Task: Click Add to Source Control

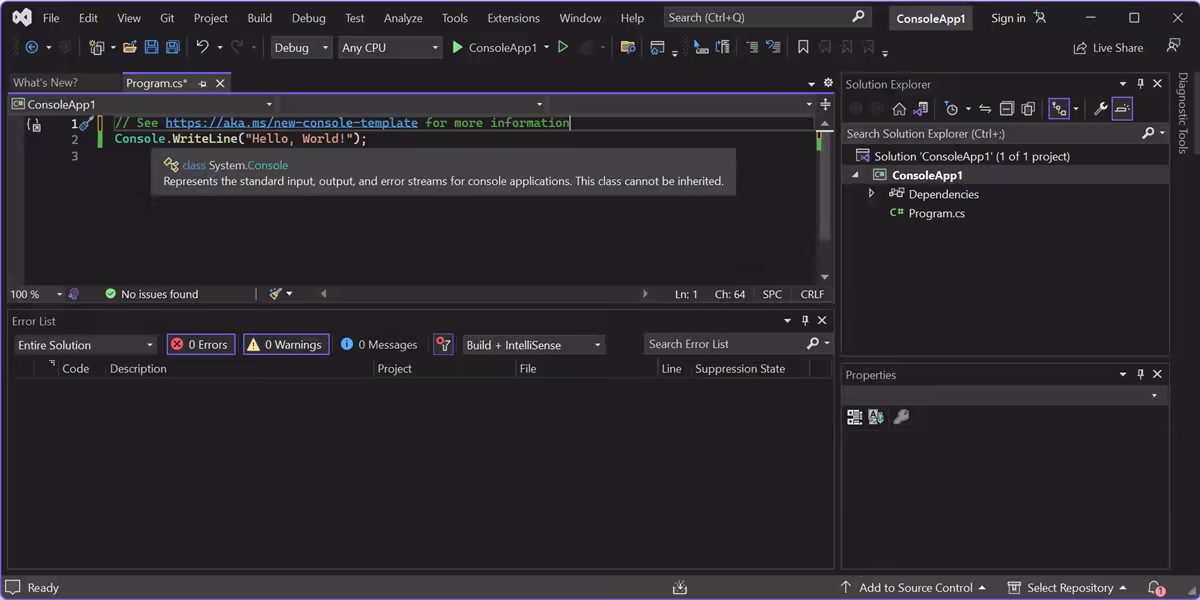Action: pos(913,587)
